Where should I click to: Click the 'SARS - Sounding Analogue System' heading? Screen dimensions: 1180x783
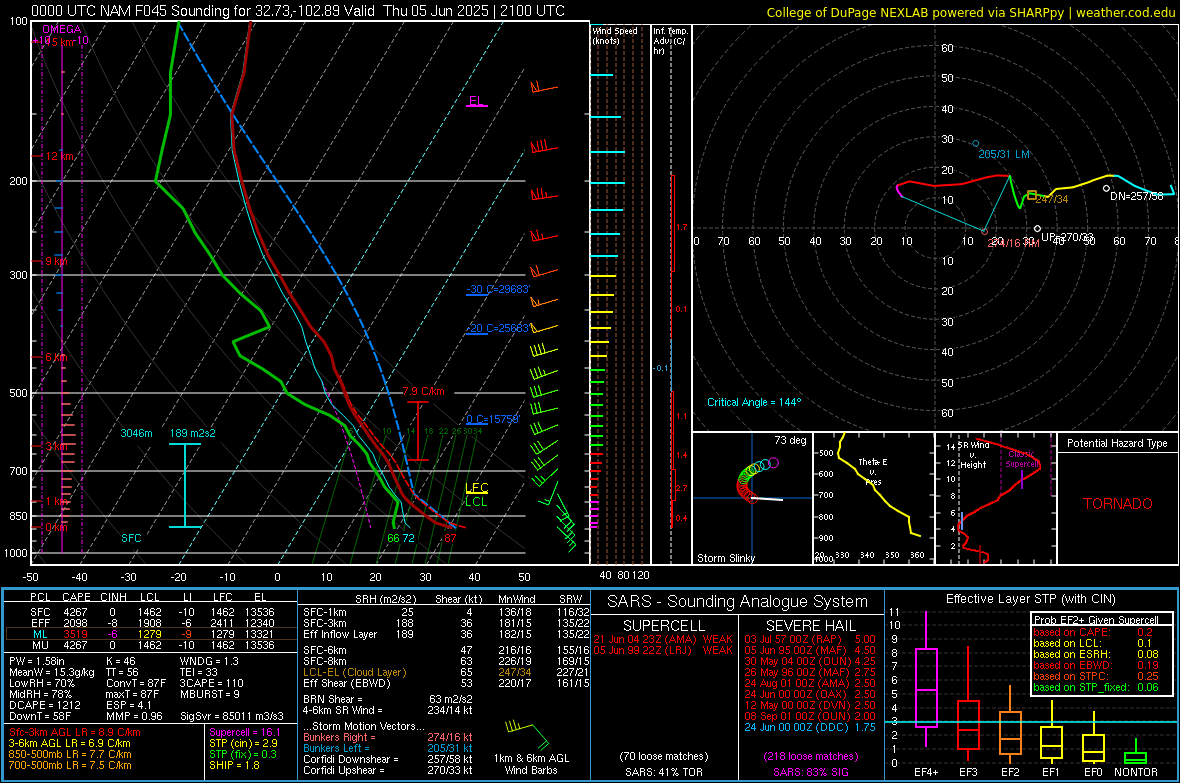click(x=738, y=602)
